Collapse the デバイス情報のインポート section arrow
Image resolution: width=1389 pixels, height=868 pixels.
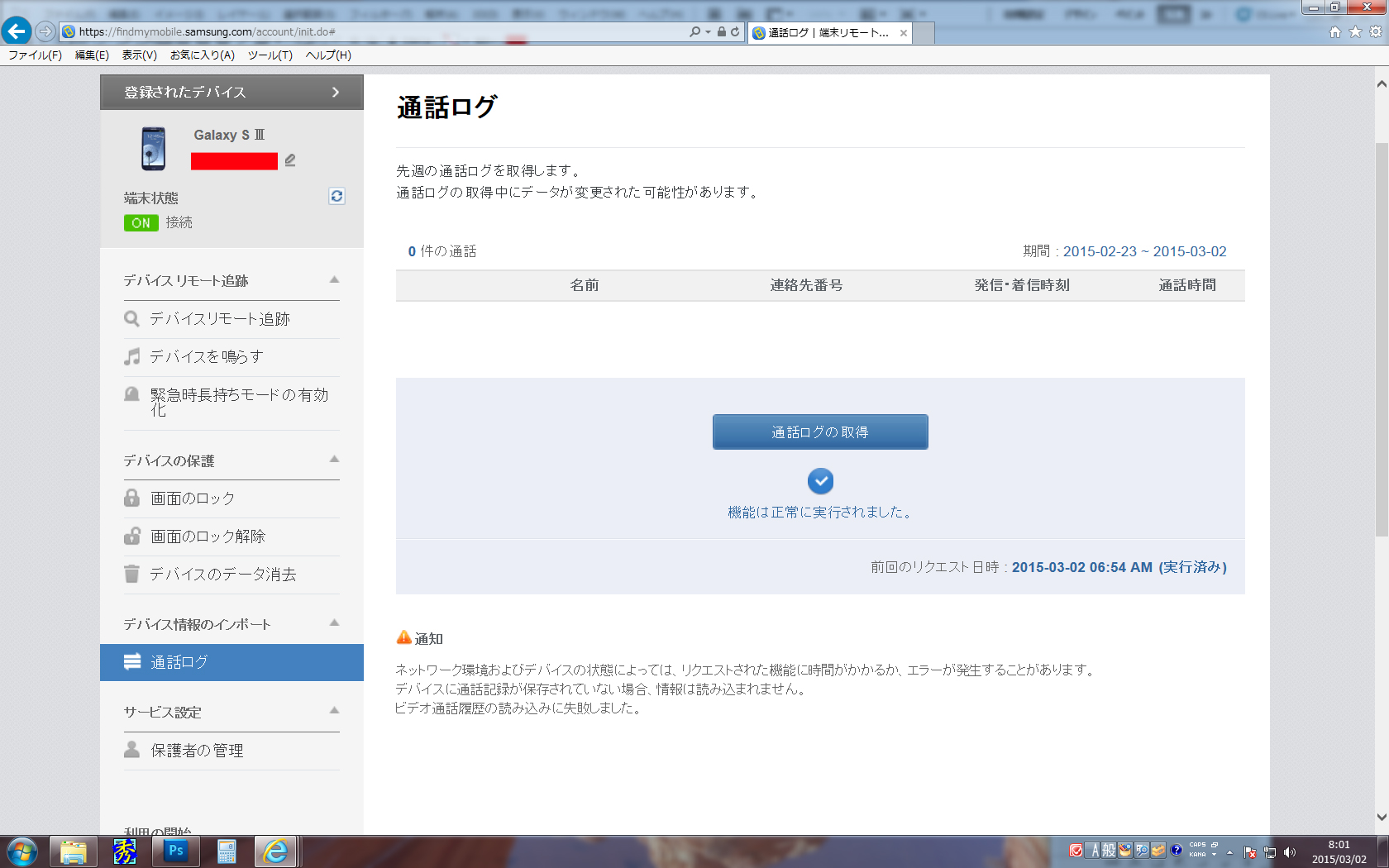point(334,622)
